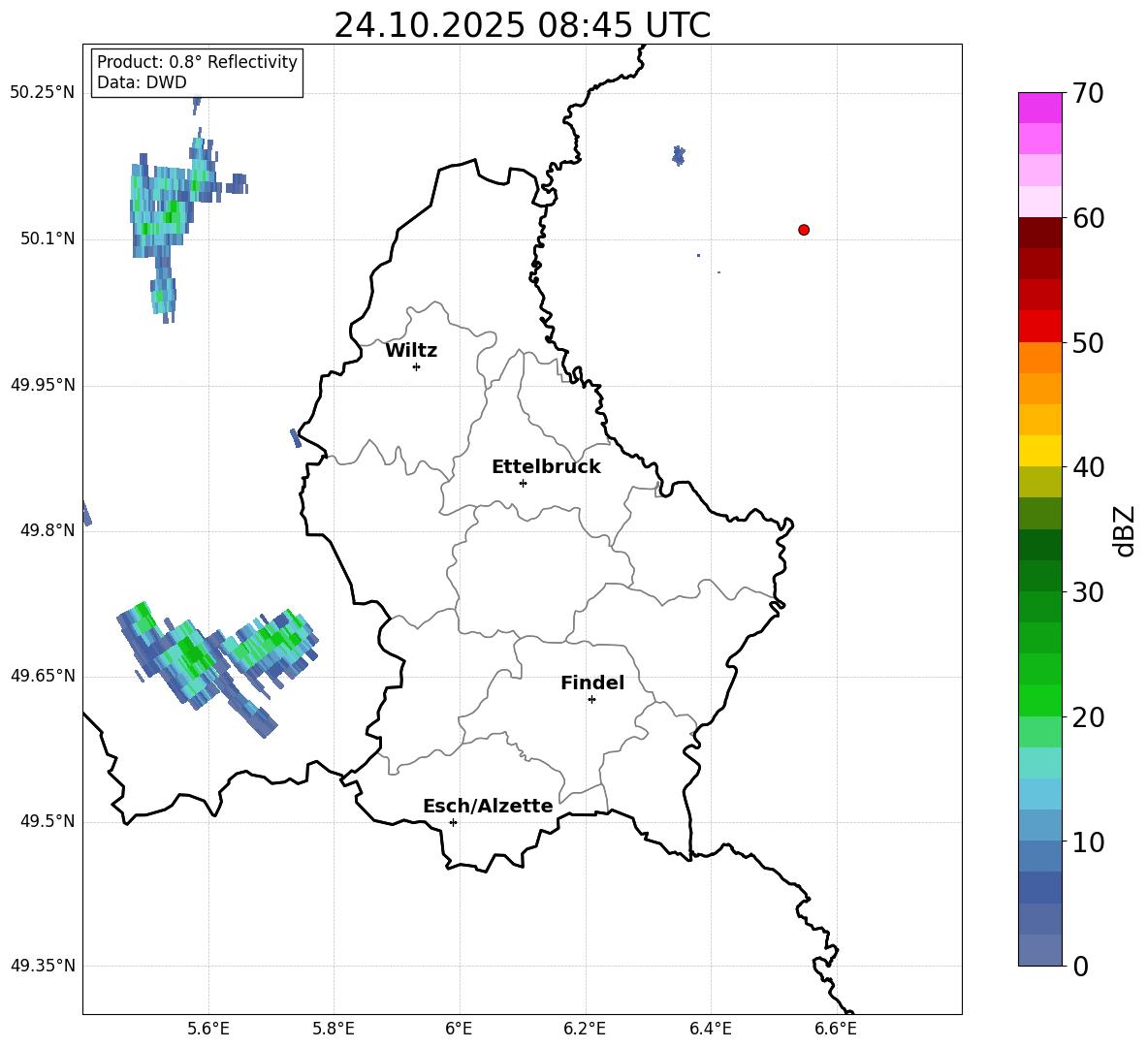Click the Product: 0.8° Reflectivity text

point(197,61)
